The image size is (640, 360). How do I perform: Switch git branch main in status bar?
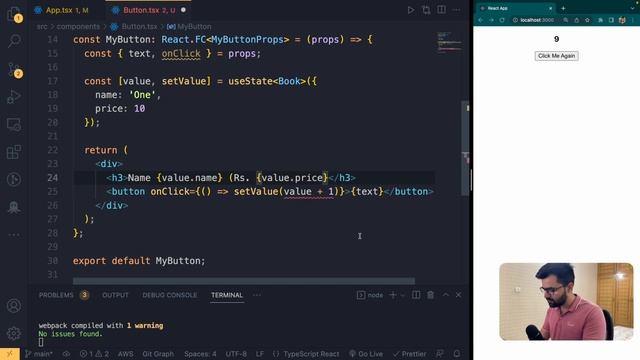click(39, 354)
